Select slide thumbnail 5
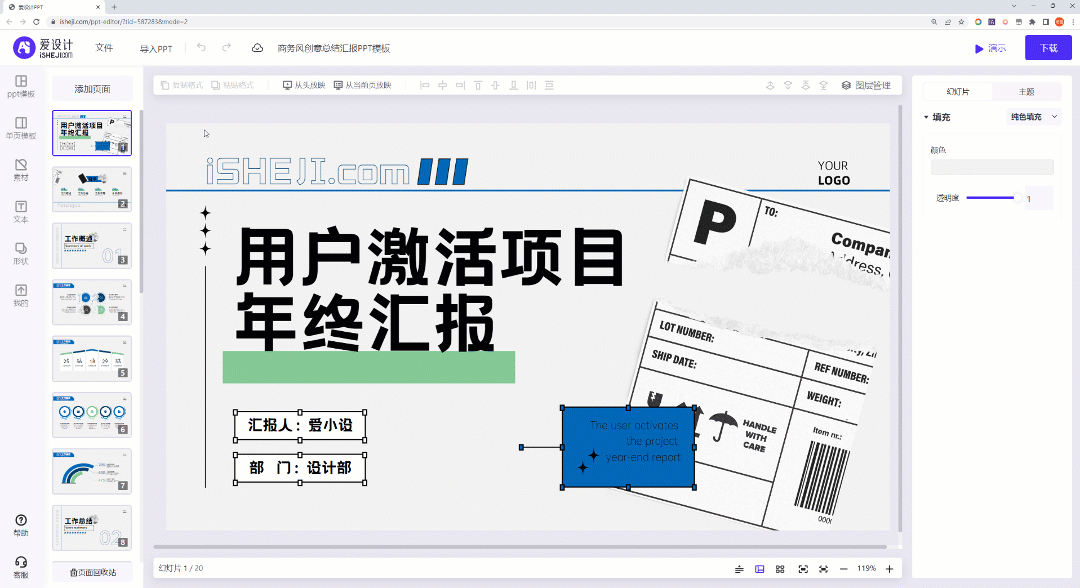This screenshot has height=588, width=1080. [92, 358]
